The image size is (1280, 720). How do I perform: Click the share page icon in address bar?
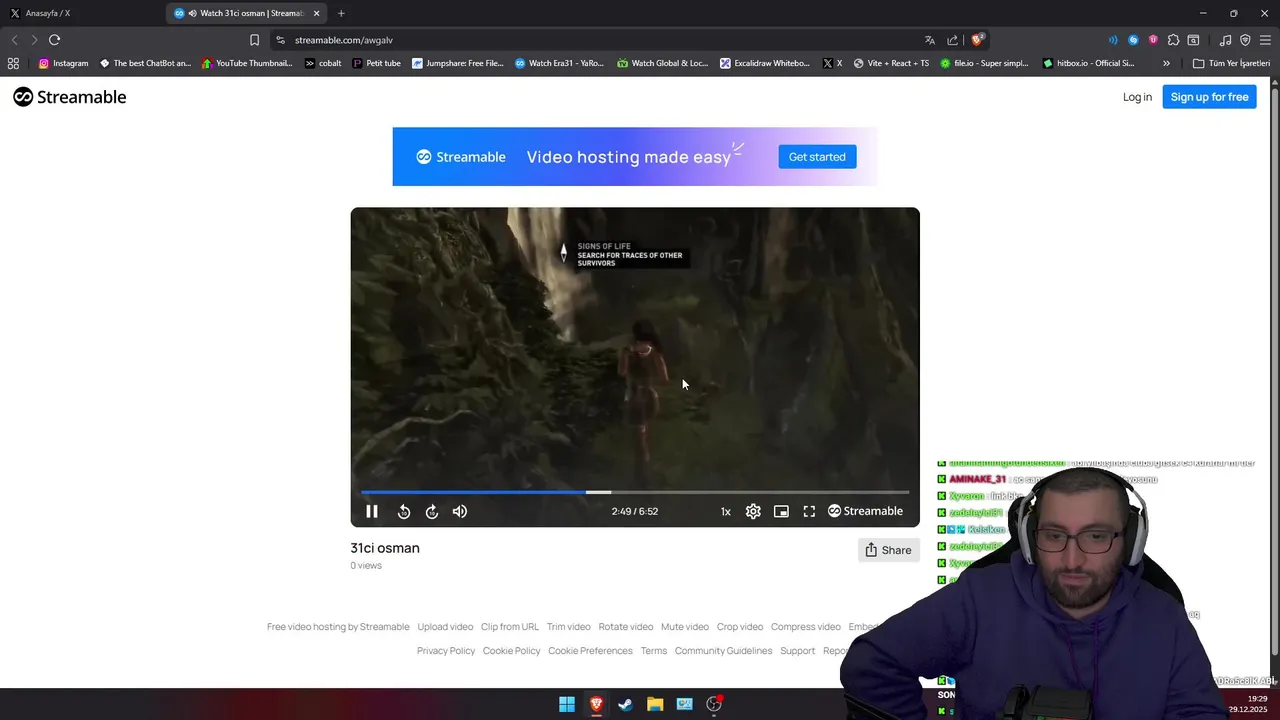(x=952, y=40)
